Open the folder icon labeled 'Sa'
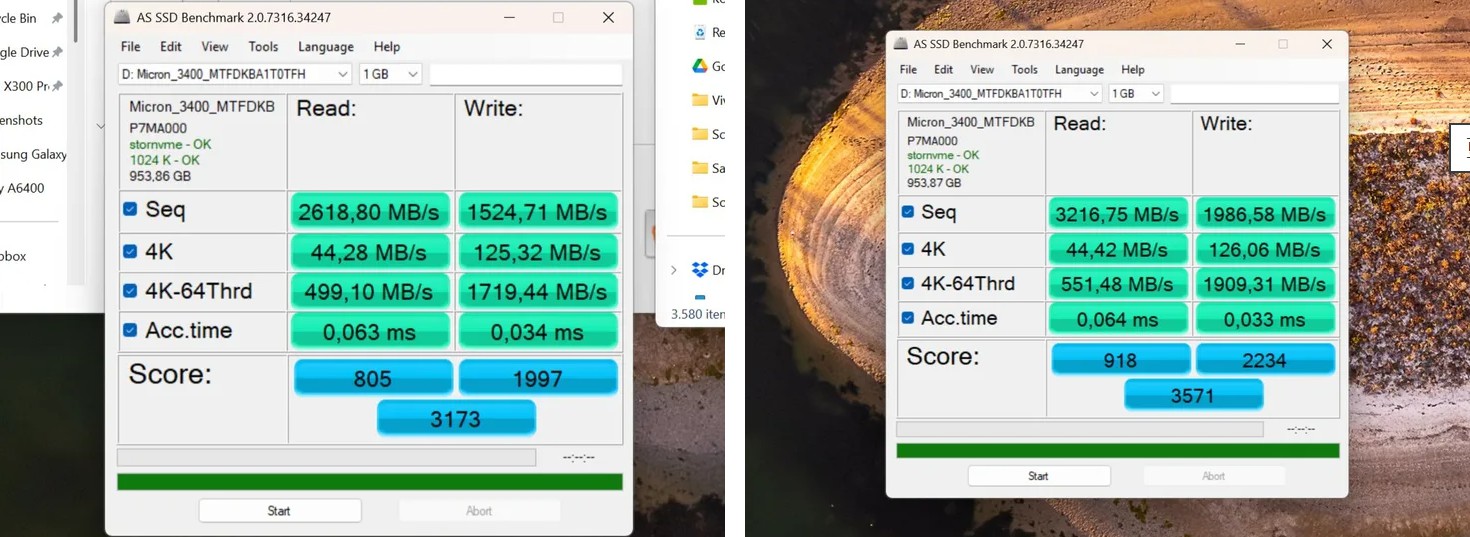This screenshot has width=1470, height=537. pos(700,168)
